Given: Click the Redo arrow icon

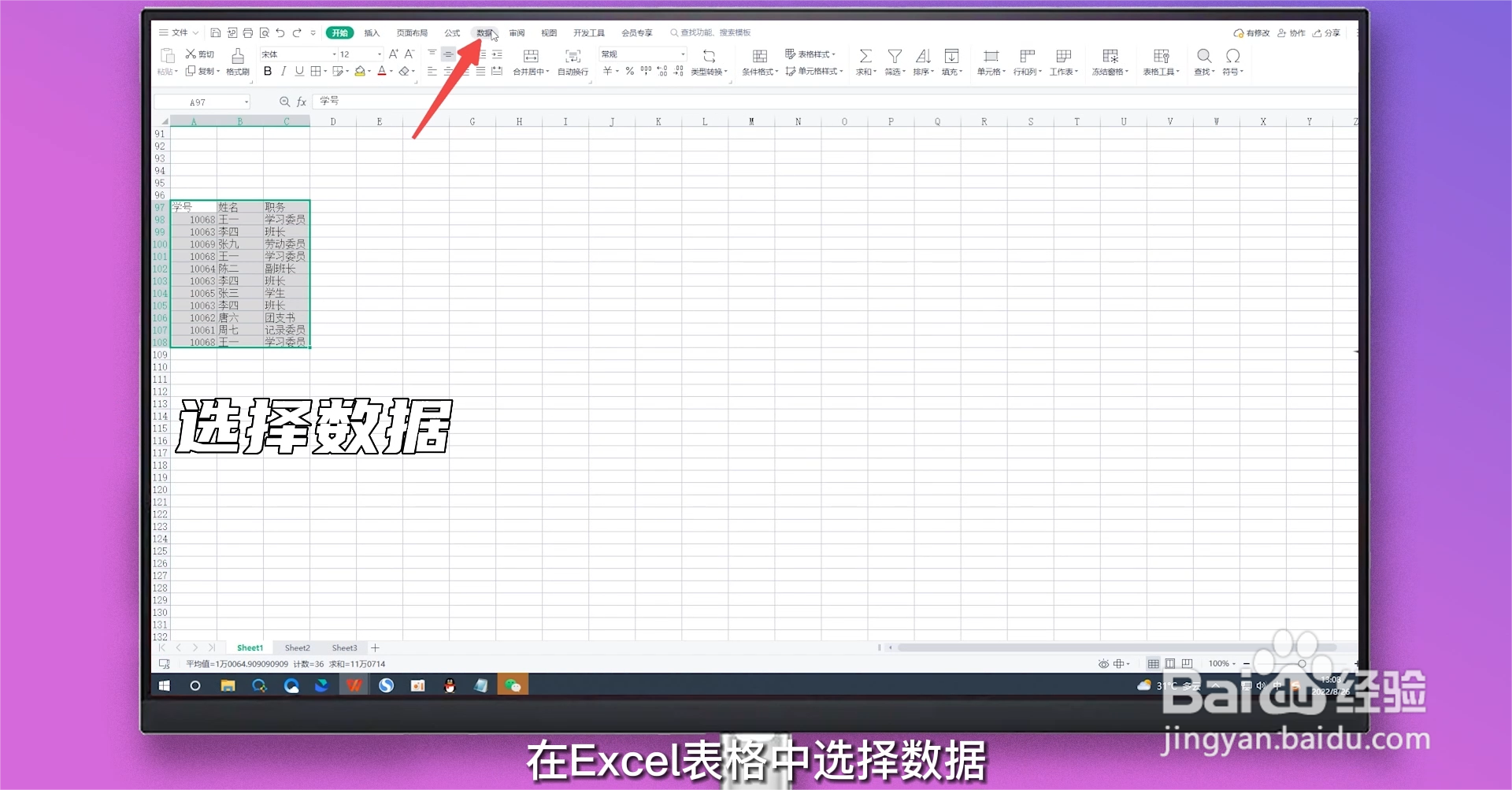Looking at the screenshot, I should pyautogui.click(x=297, y=33).
